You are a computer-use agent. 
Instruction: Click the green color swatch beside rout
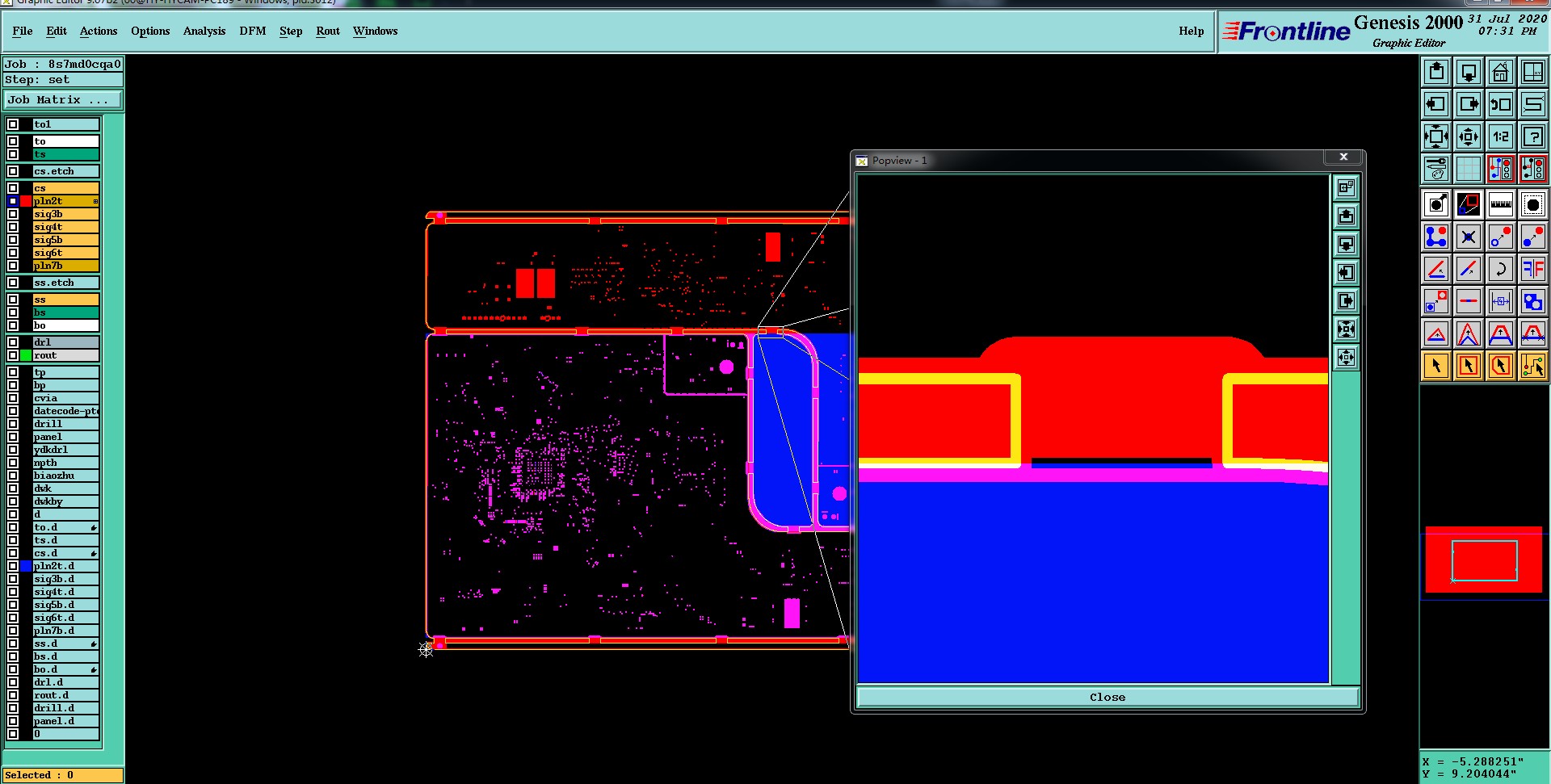tap(26, 355)
